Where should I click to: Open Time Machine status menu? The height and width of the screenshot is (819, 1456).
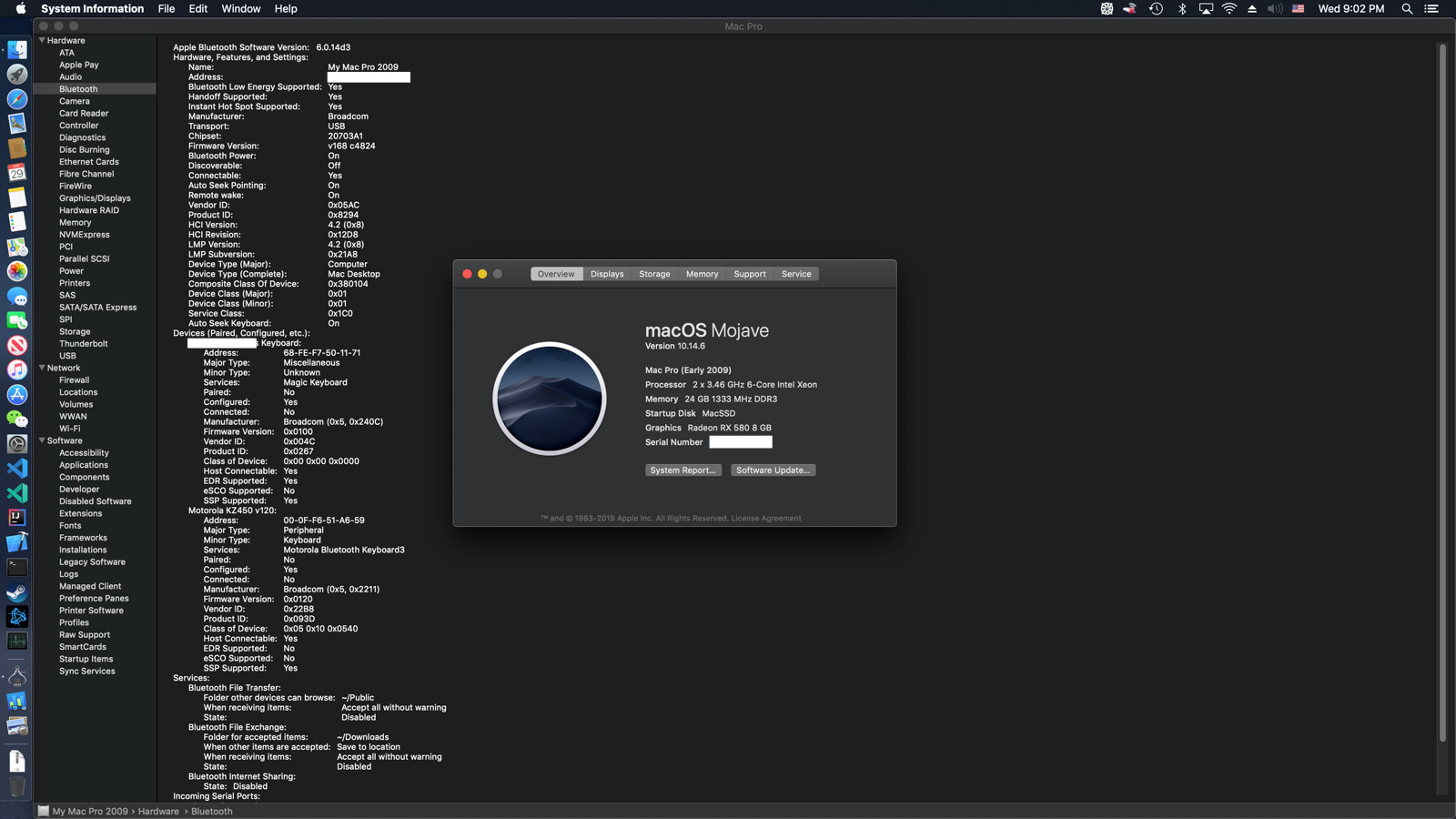[1156, 9]
